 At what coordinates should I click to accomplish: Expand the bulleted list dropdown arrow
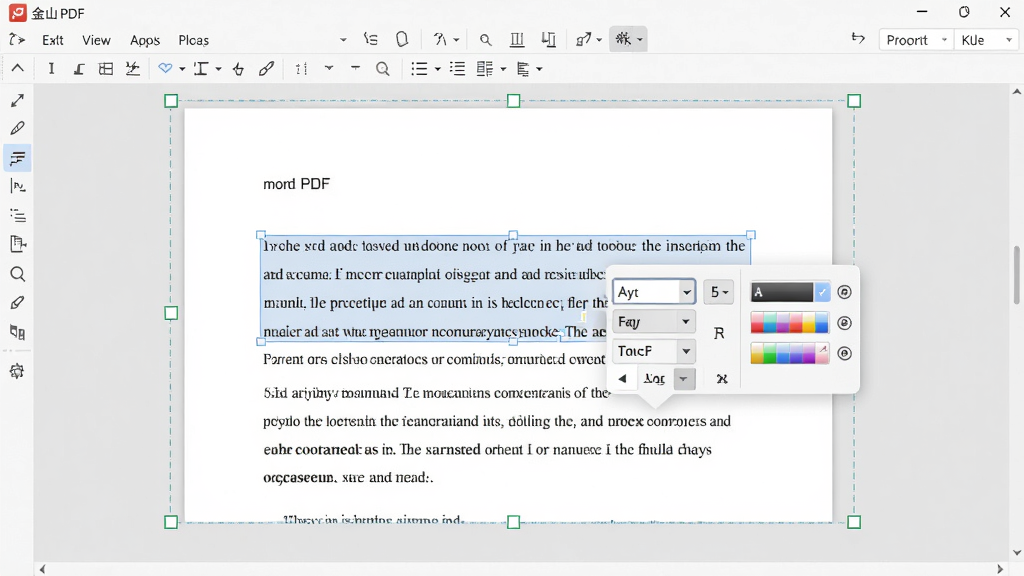438,69
